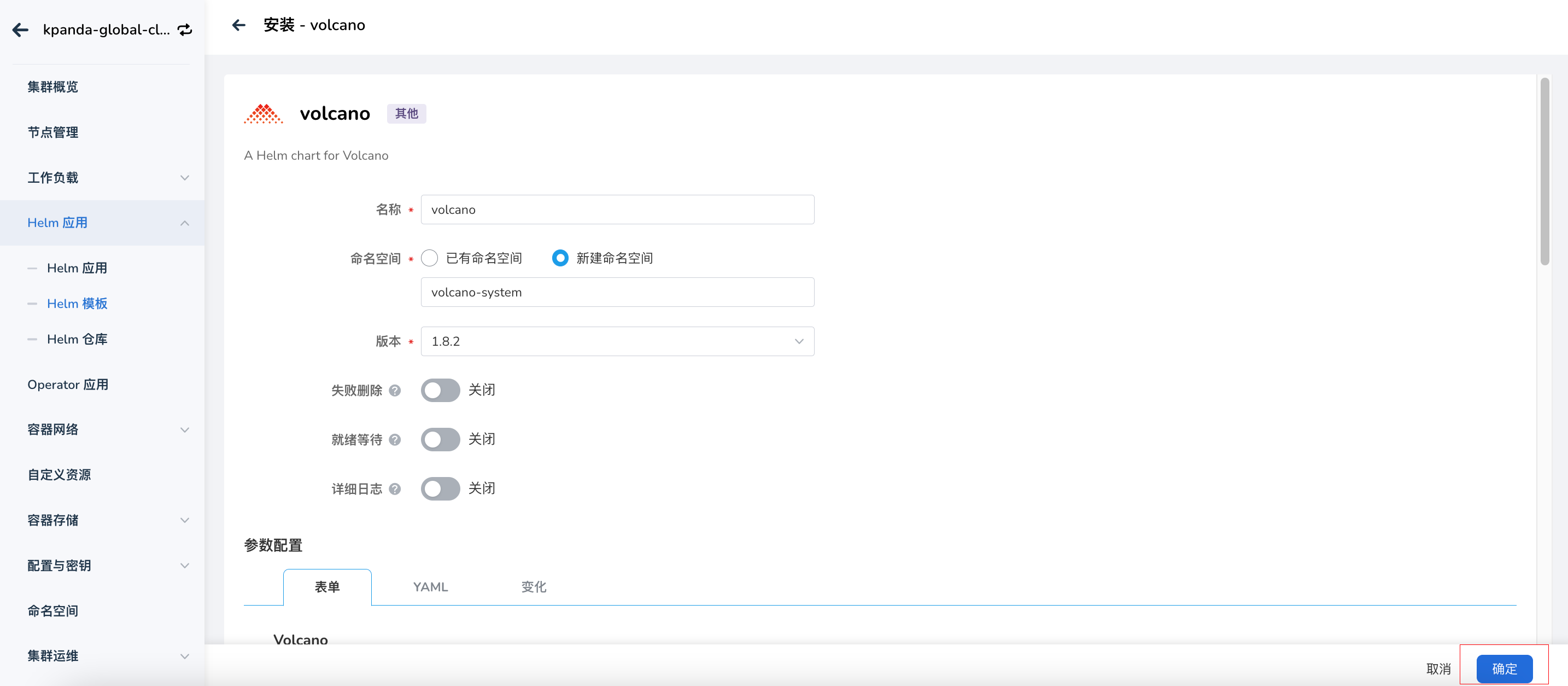Screen dimensions: 1568x686
Task: Turn on the 就绪等待 switch
Action: (440, 440)
